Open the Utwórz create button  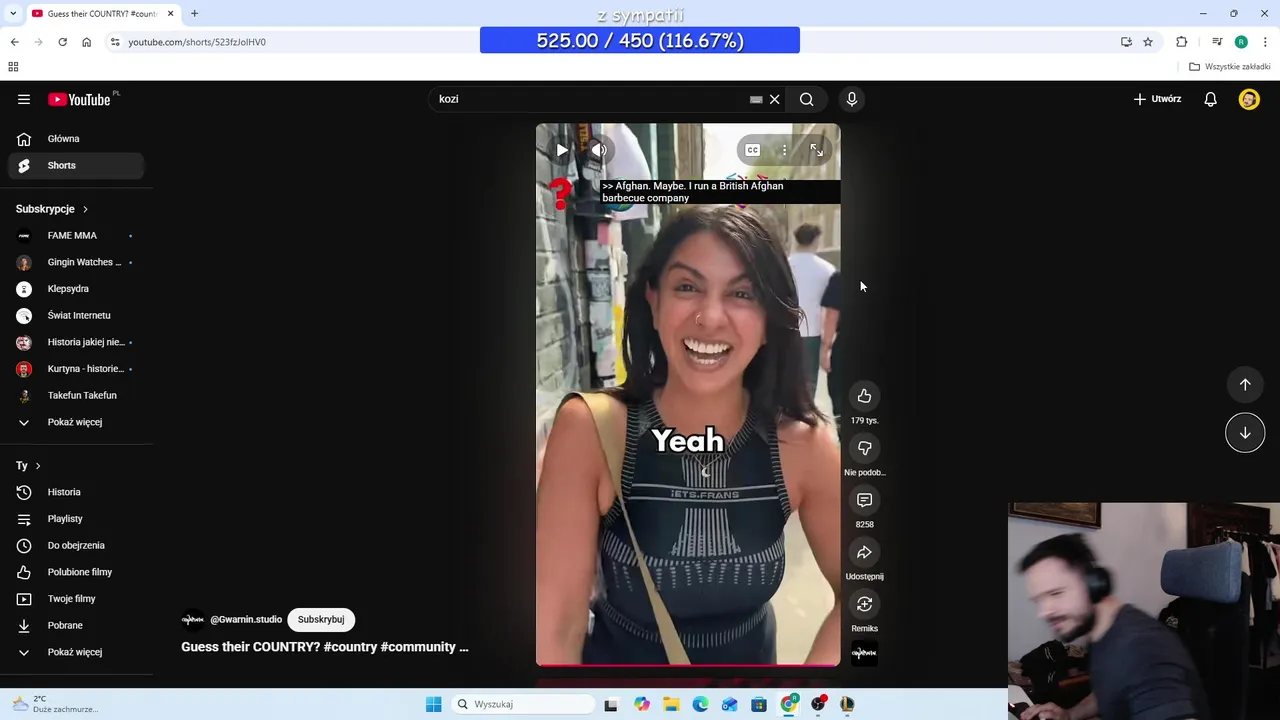pyautogui.click(x=1157, y=99)
